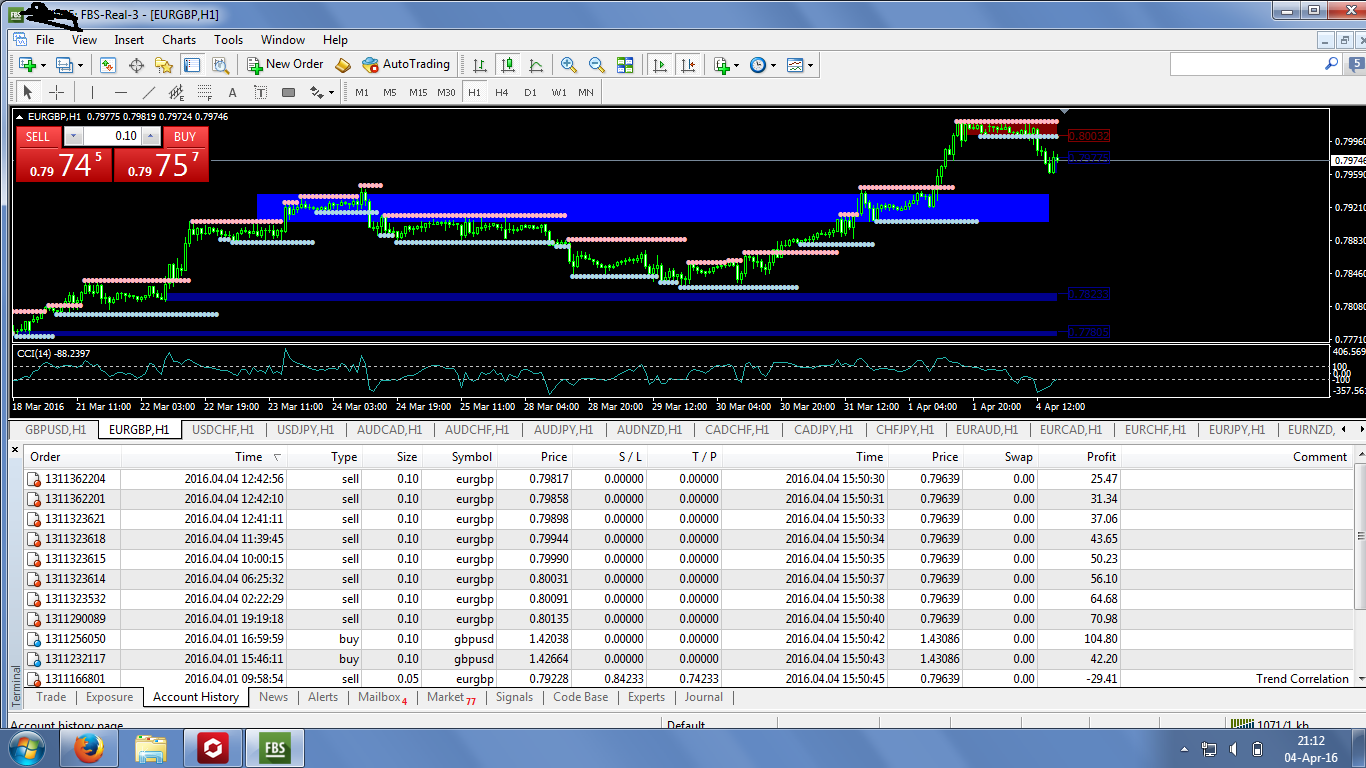
Task: Launch MetaEditor via the yellow book icon
Action: point(343,65)
